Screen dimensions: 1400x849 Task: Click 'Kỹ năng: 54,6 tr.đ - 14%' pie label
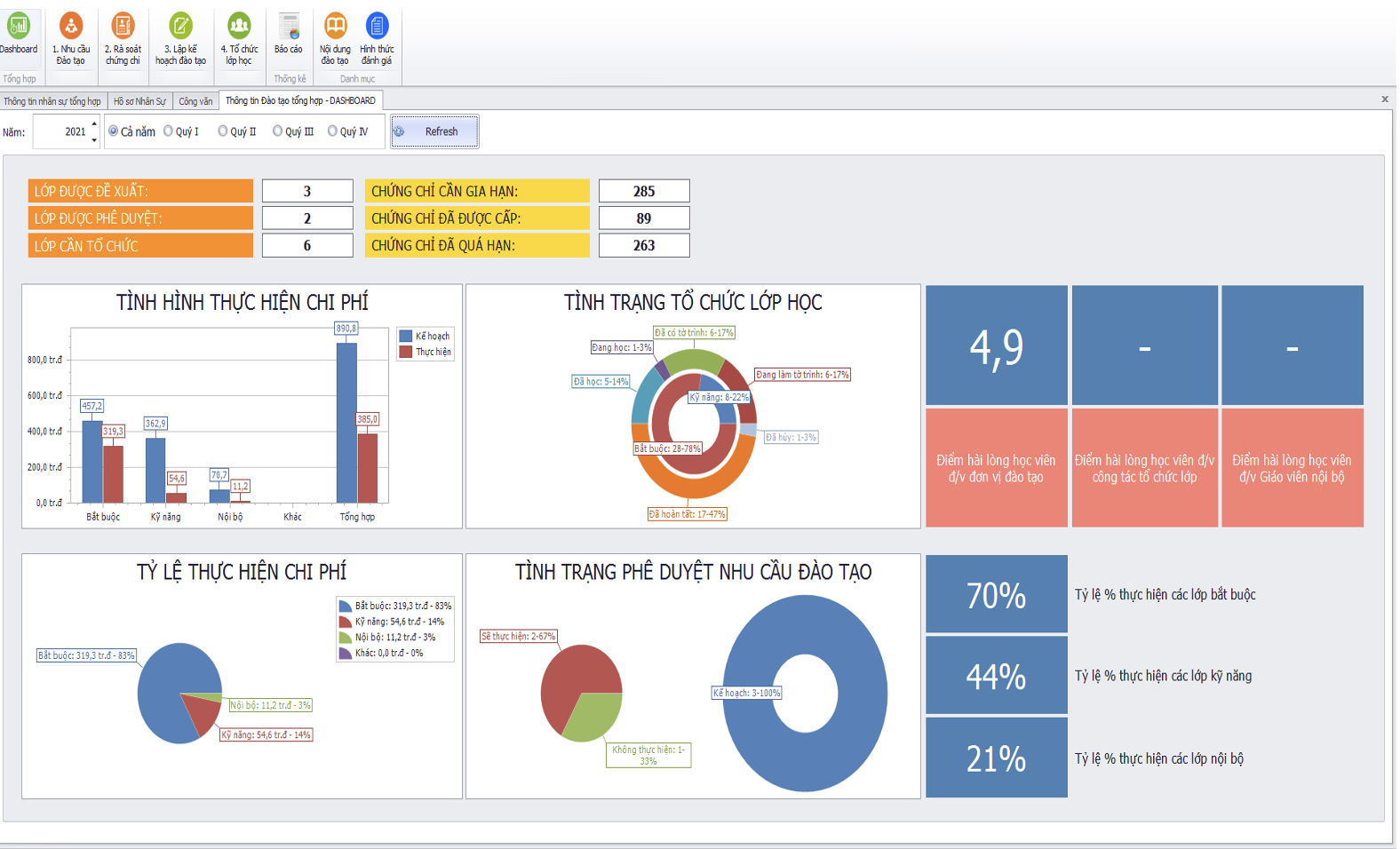pyautogui.click(x=266, y=734)
